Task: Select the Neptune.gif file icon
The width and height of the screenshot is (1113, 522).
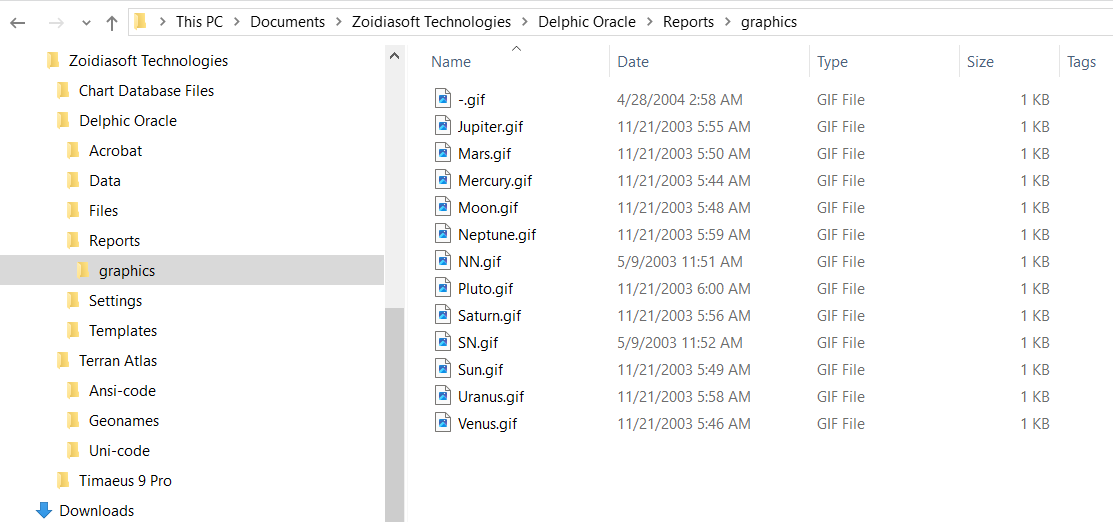Action: click(443, 234)
